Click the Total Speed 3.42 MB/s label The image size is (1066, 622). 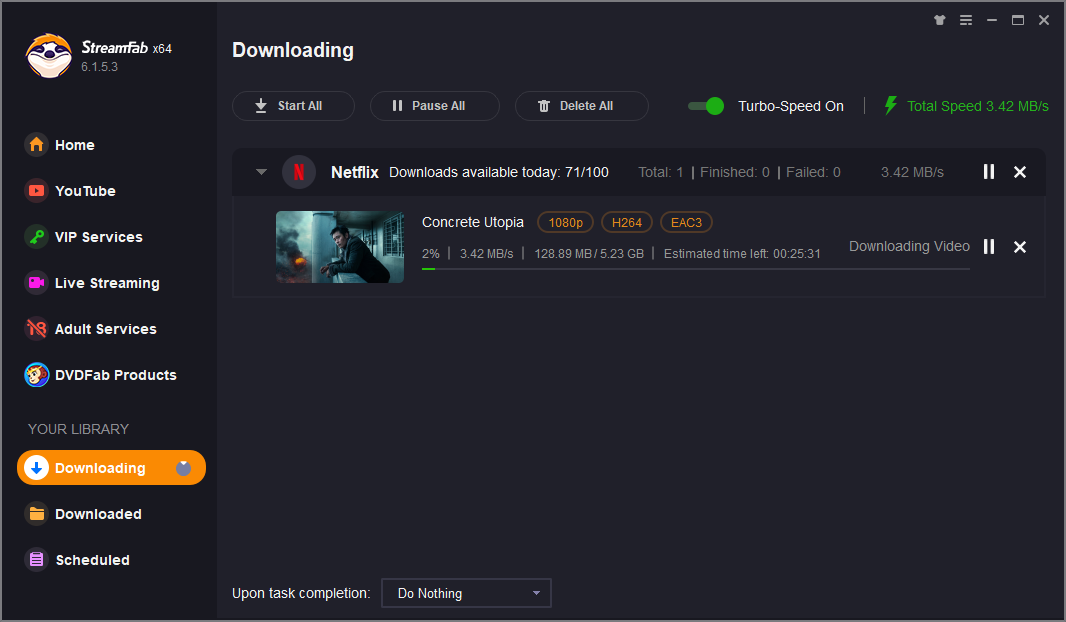tap(978, 106)
